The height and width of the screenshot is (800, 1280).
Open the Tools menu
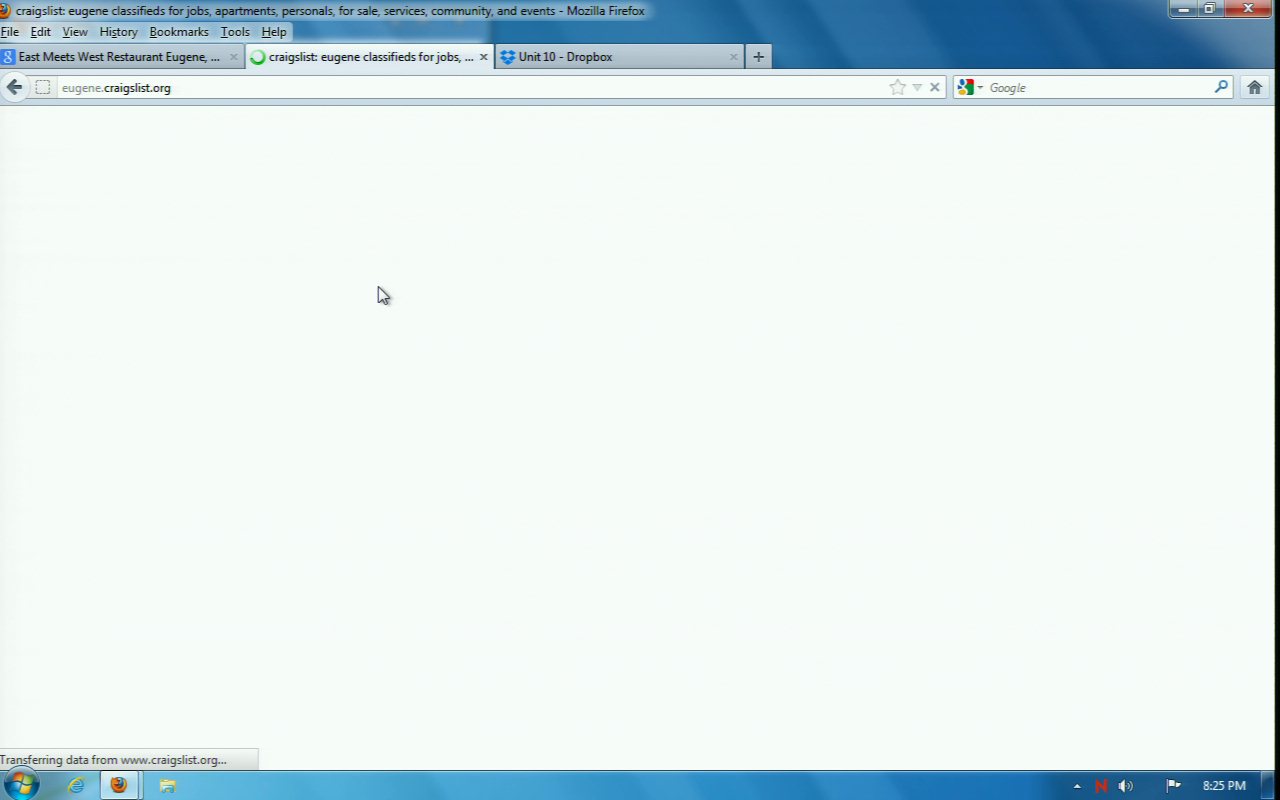click(235, 32)
